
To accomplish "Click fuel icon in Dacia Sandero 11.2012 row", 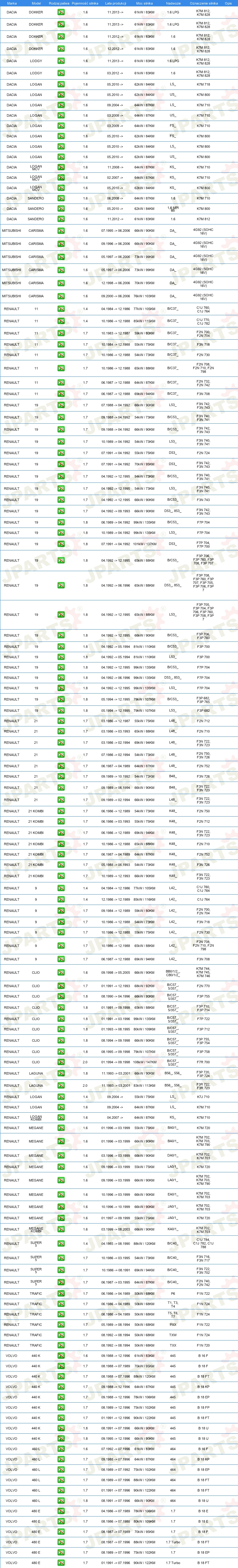I will click(61, 219).
